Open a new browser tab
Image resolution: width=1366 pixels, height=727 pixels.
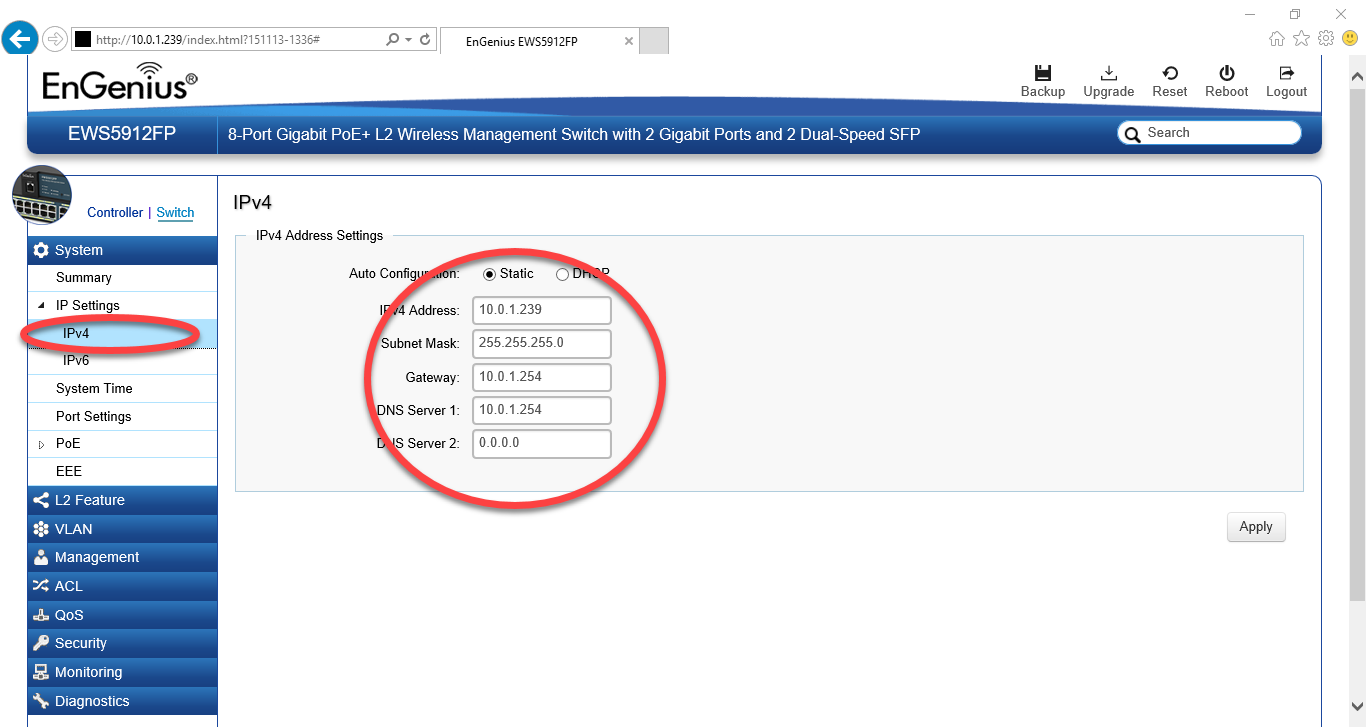653,41
